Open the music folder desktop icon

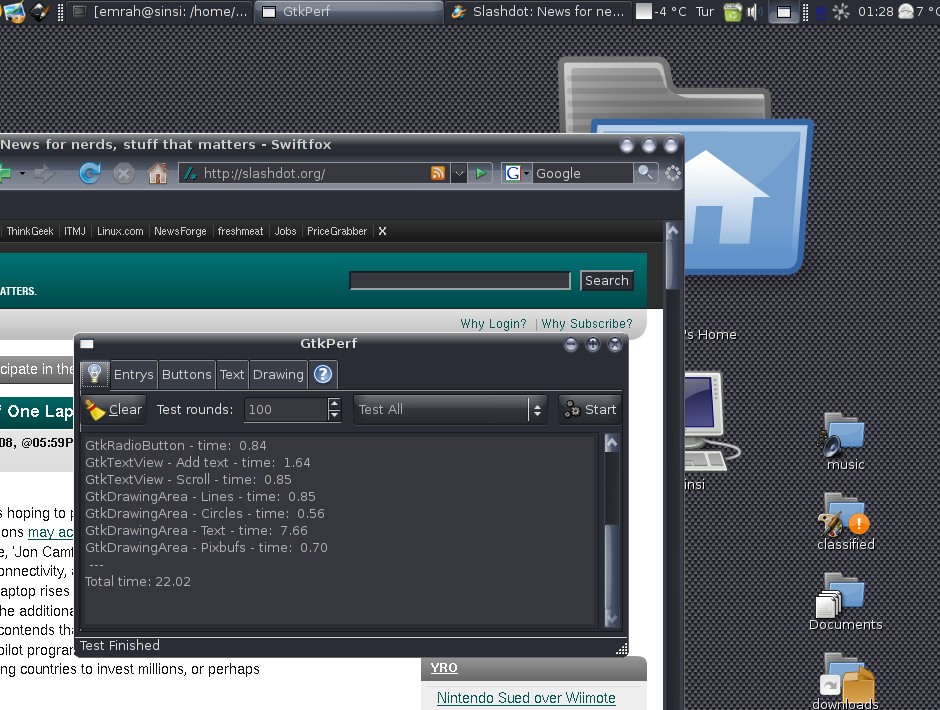point(845,442)
